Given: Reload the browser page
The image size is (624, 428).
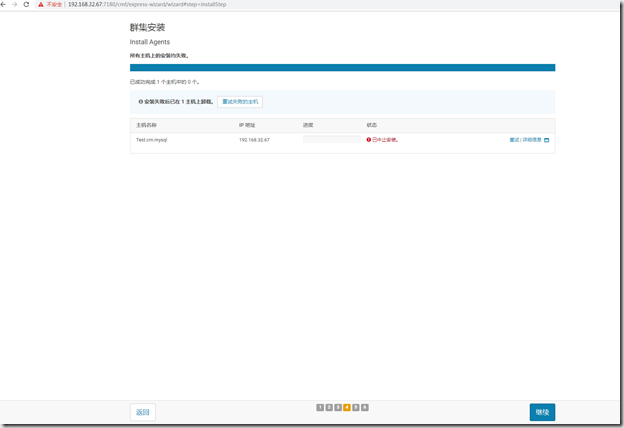Looking at the screenshot, I should pos(26,4).
